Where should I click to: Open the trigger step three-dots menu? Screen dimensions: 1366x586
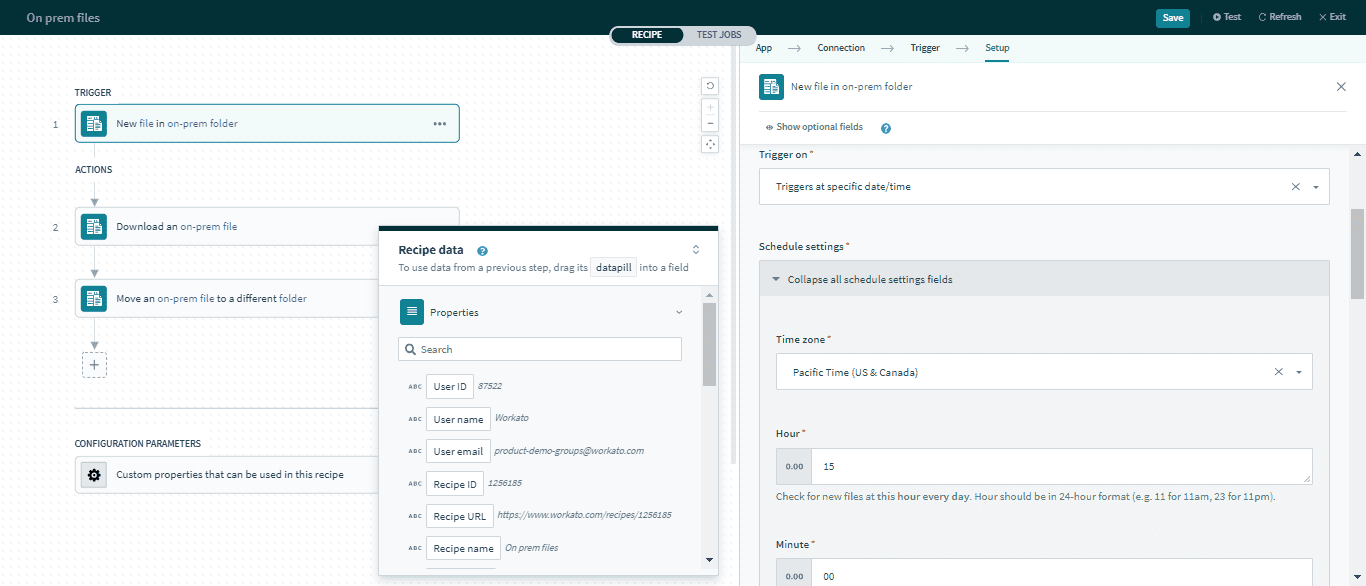point(439,124)
